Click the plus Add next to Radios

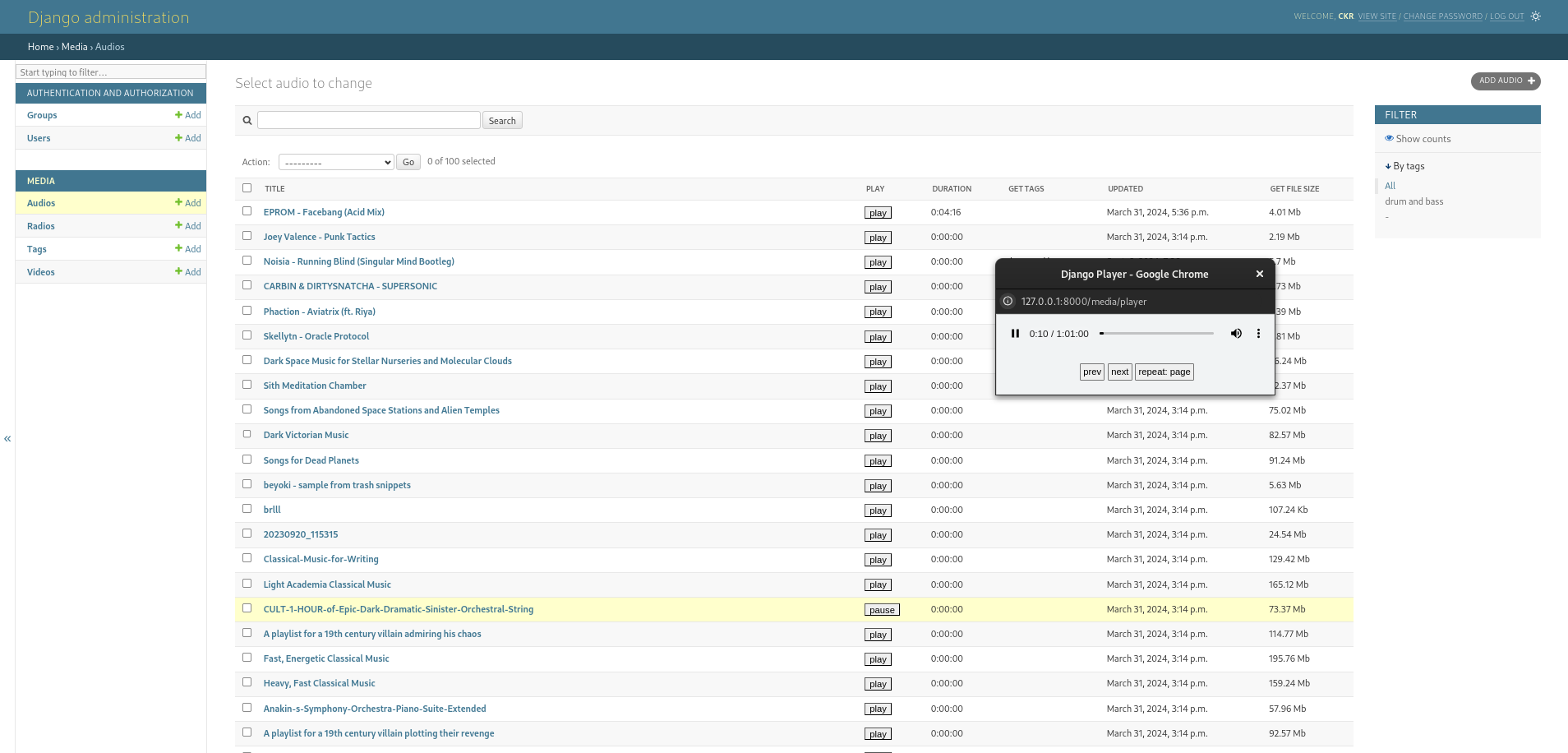tap(188, 226)
